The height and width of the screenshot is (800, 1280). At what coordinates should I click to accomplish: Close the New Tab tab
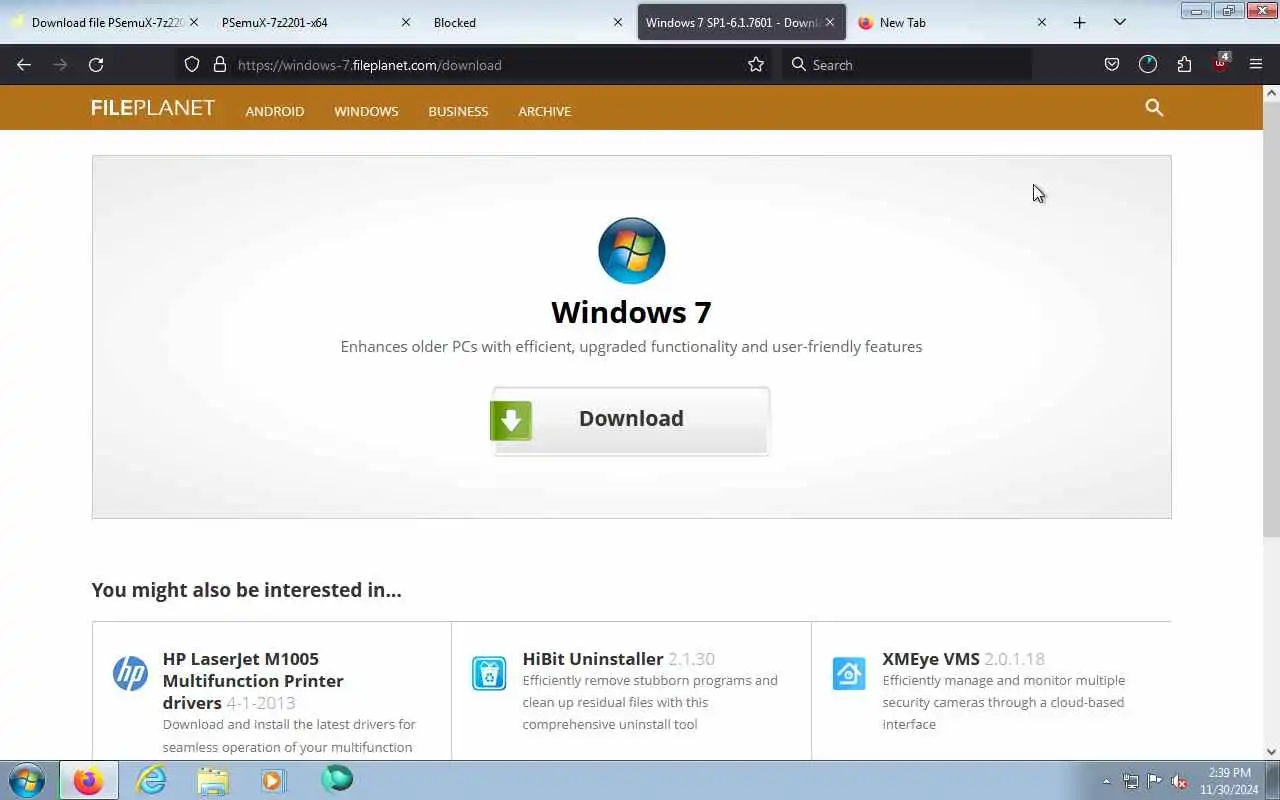pos(1042,22)
